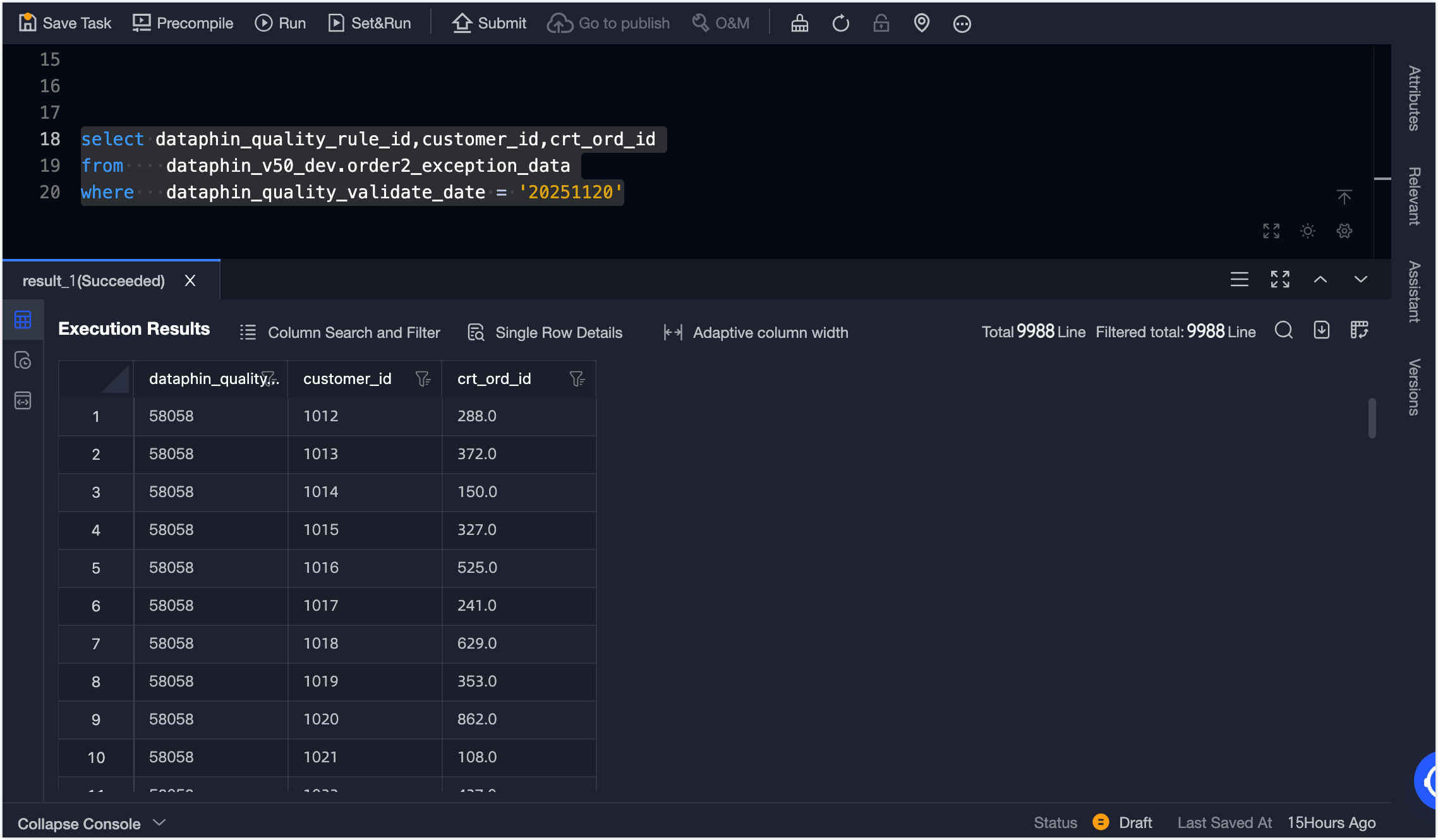
Task: Filter the dataphin_quality column
Action: 269,378
